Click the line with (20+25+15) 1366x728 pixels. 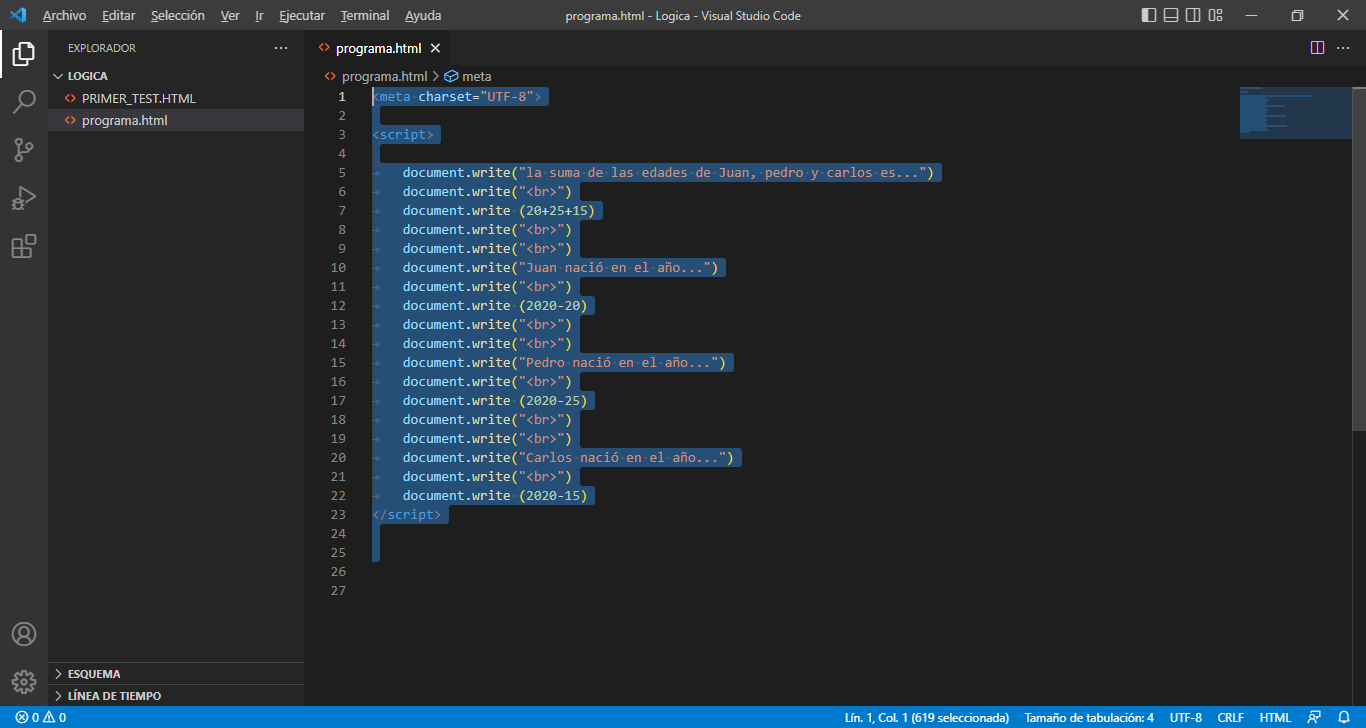500,210
